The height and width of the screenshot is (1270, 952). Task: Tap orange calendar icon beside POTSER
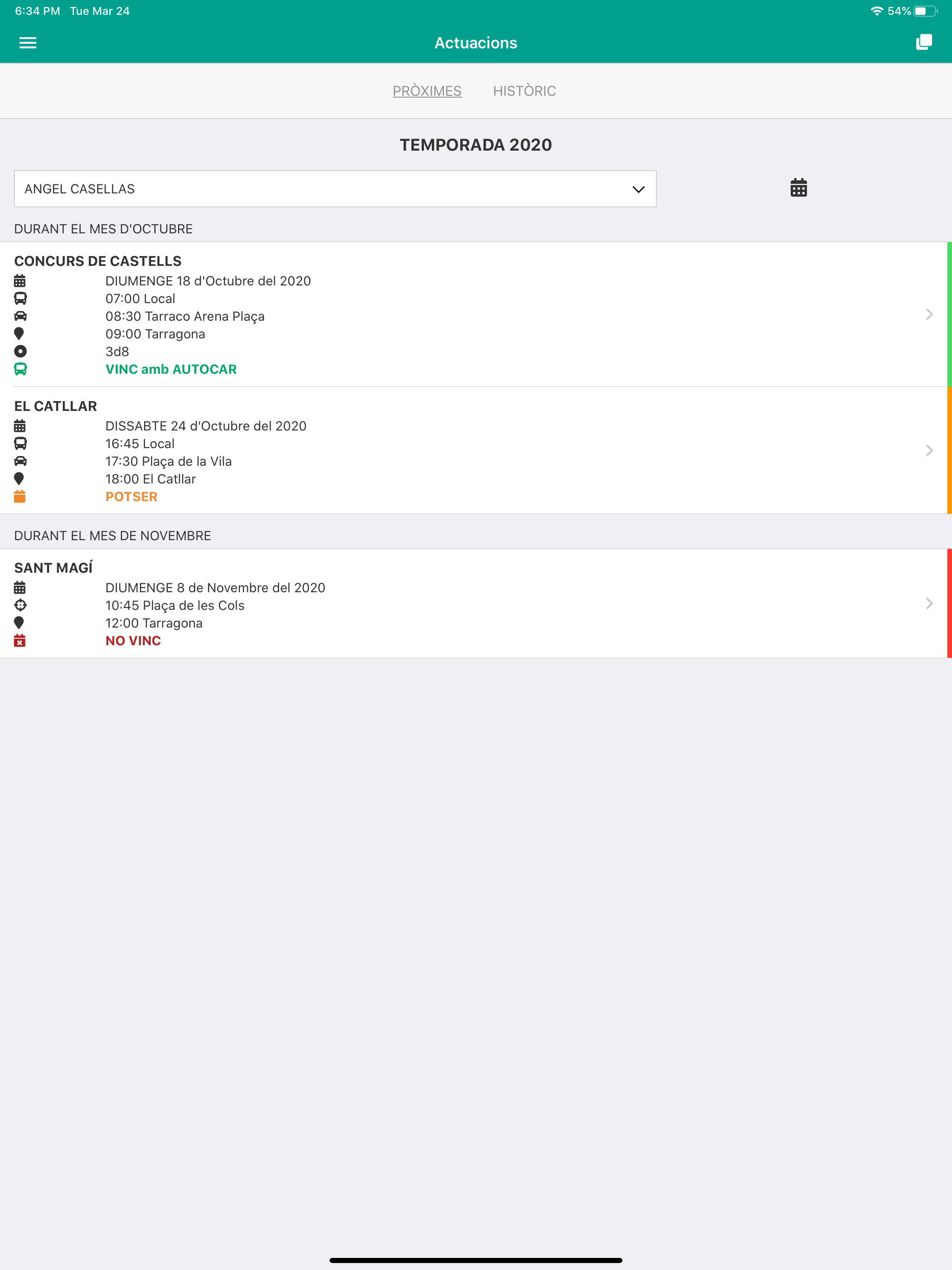pyautogui.click(x=20, y=496)
